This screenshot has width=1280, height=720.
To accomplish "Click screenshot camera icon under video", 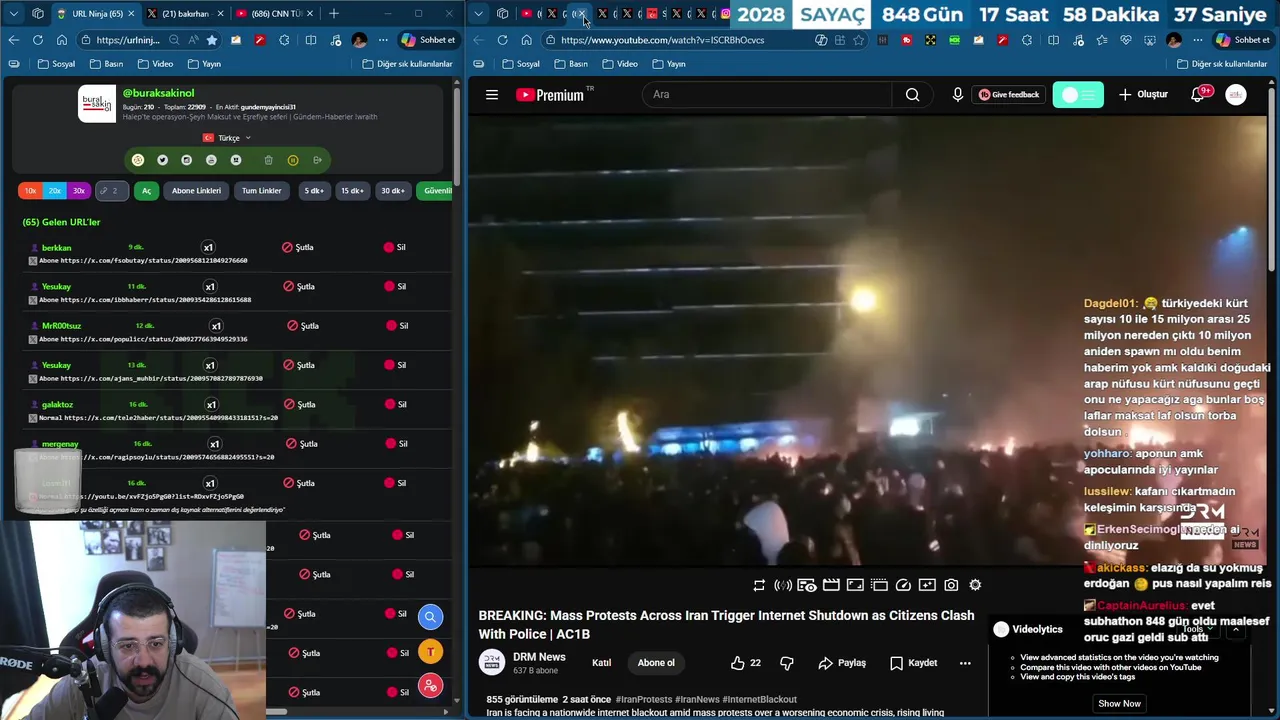I will (951, 585).
